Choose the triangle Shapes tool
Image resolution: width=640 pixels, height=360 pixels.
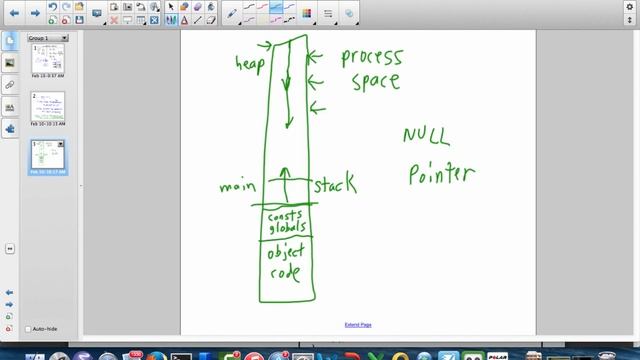click(184, 20)
